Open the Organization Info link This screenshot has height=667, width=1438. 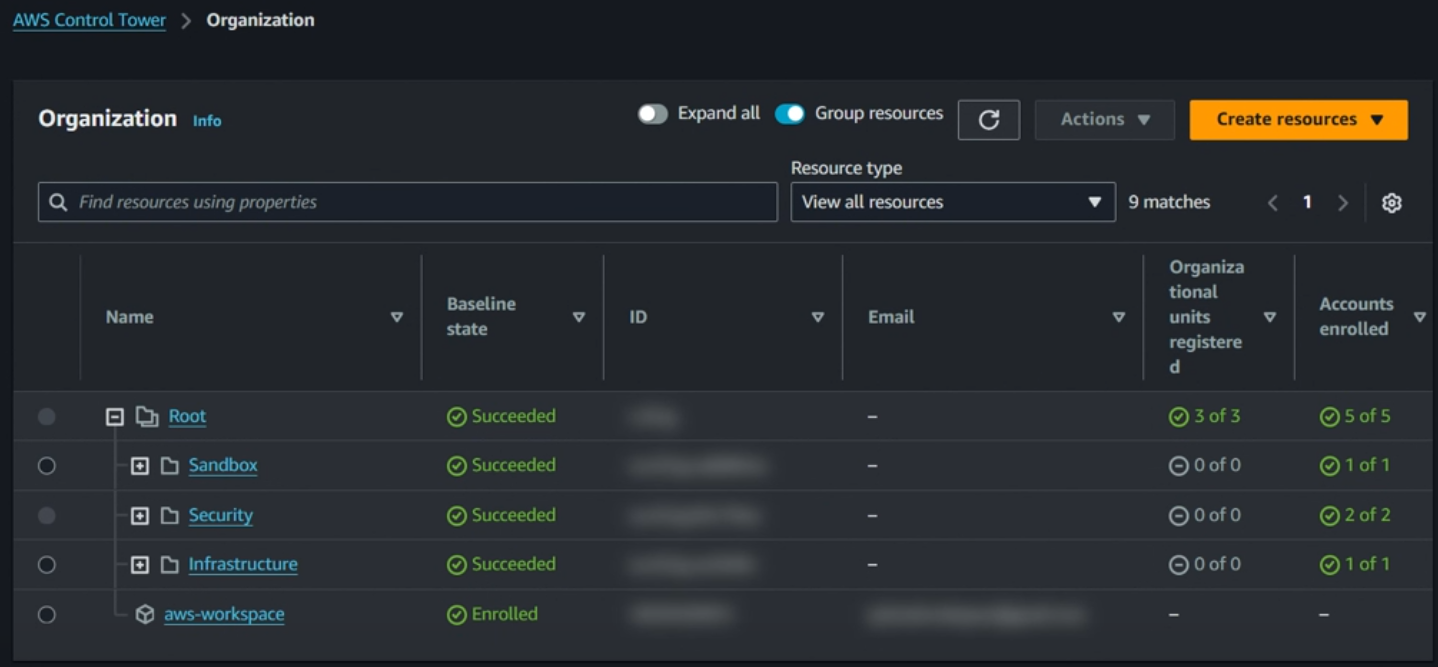(x=207, y=121)
